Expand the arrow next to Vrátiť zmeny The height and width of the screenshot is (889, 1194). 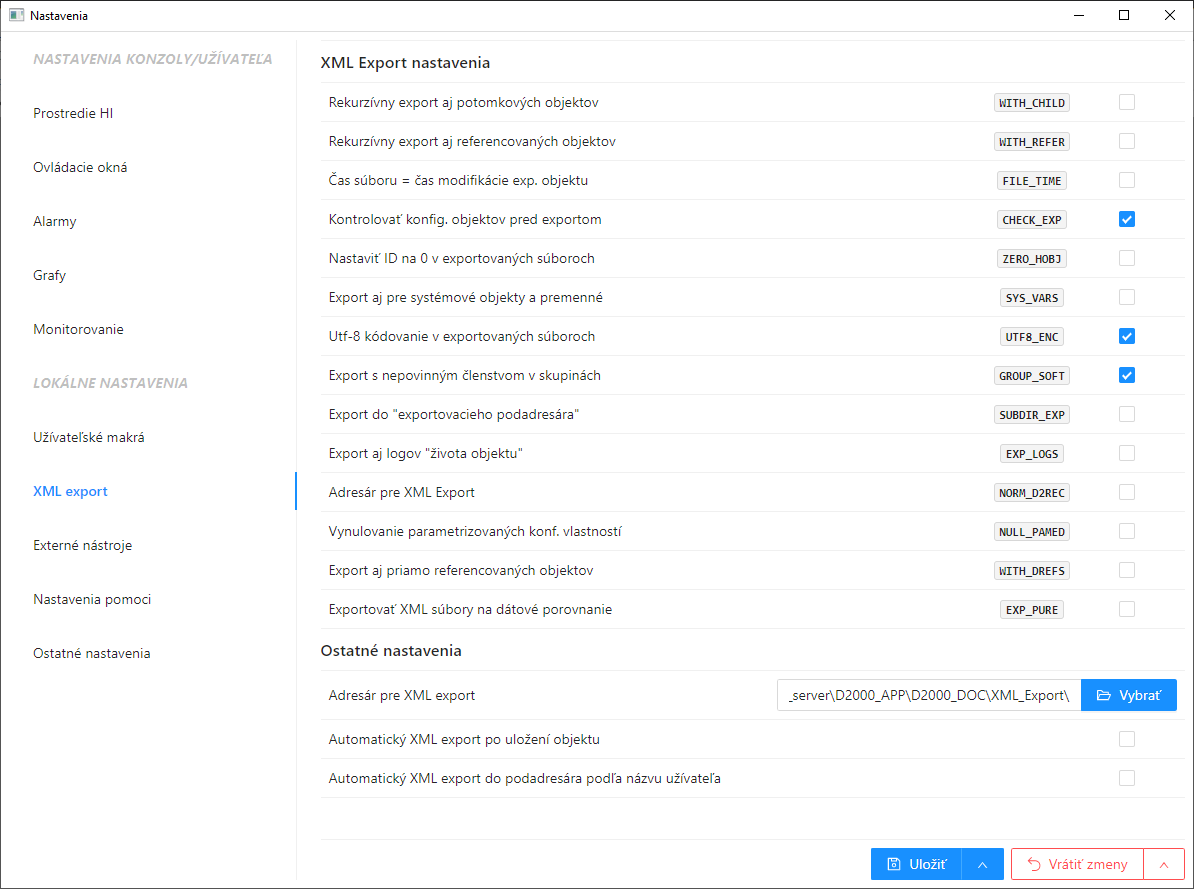point(1163,864)
